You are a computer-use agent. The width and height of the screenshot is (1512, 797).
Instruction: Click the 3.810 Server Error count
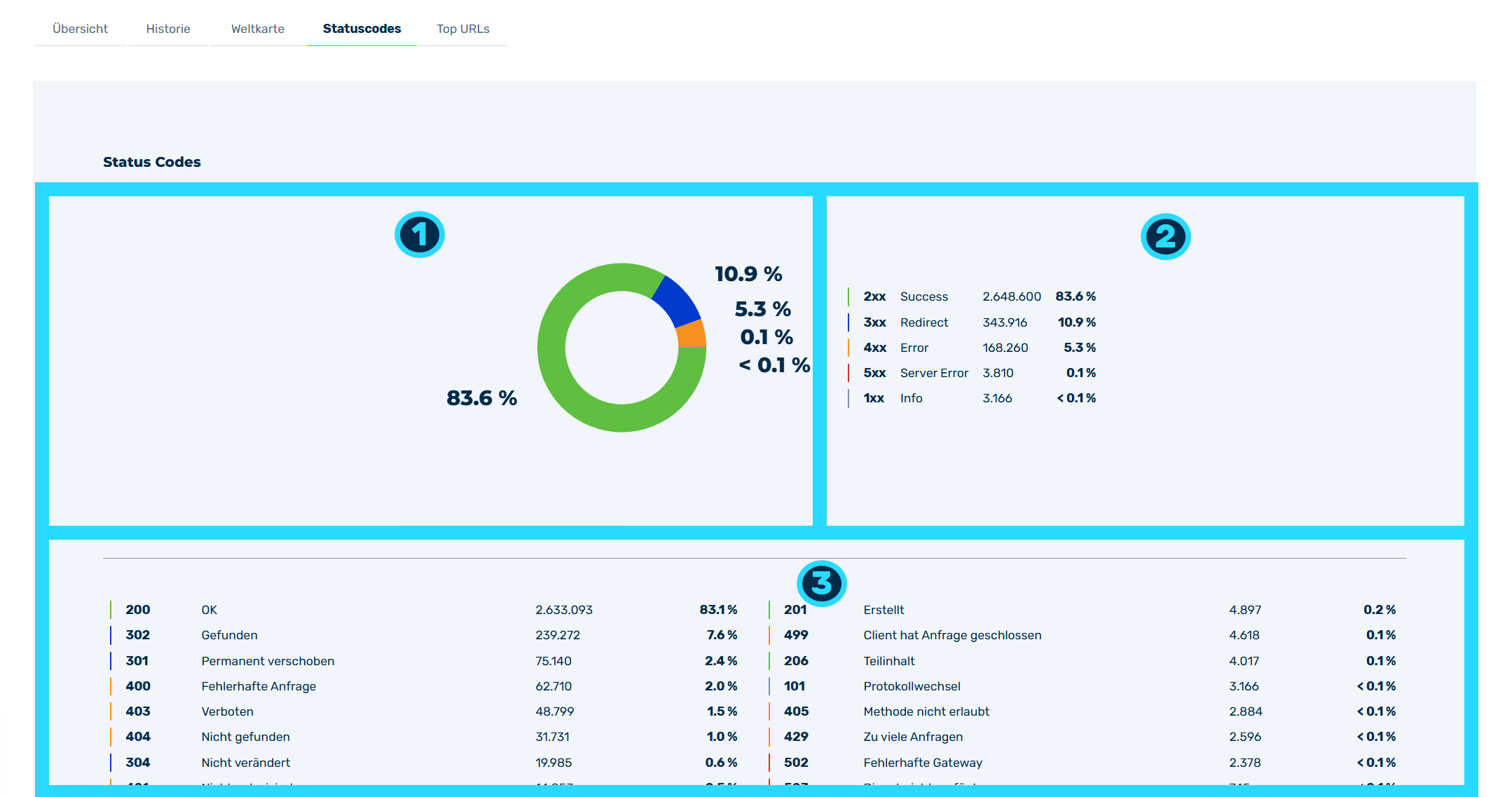(x=998, y=373)
